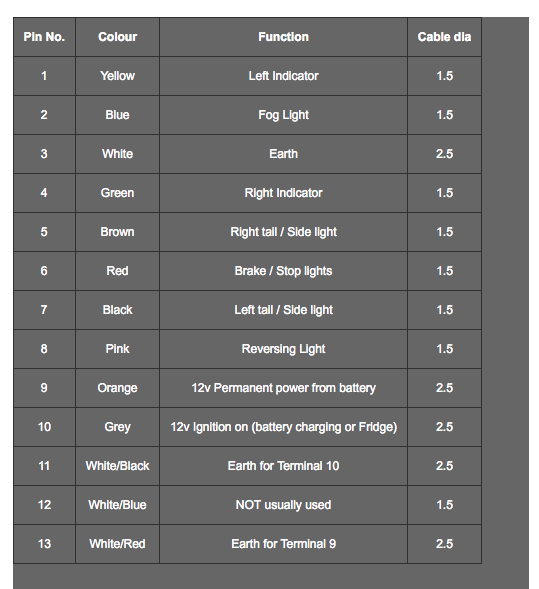
Task: Select pin number 13 cell
Action: pos(44,544)
